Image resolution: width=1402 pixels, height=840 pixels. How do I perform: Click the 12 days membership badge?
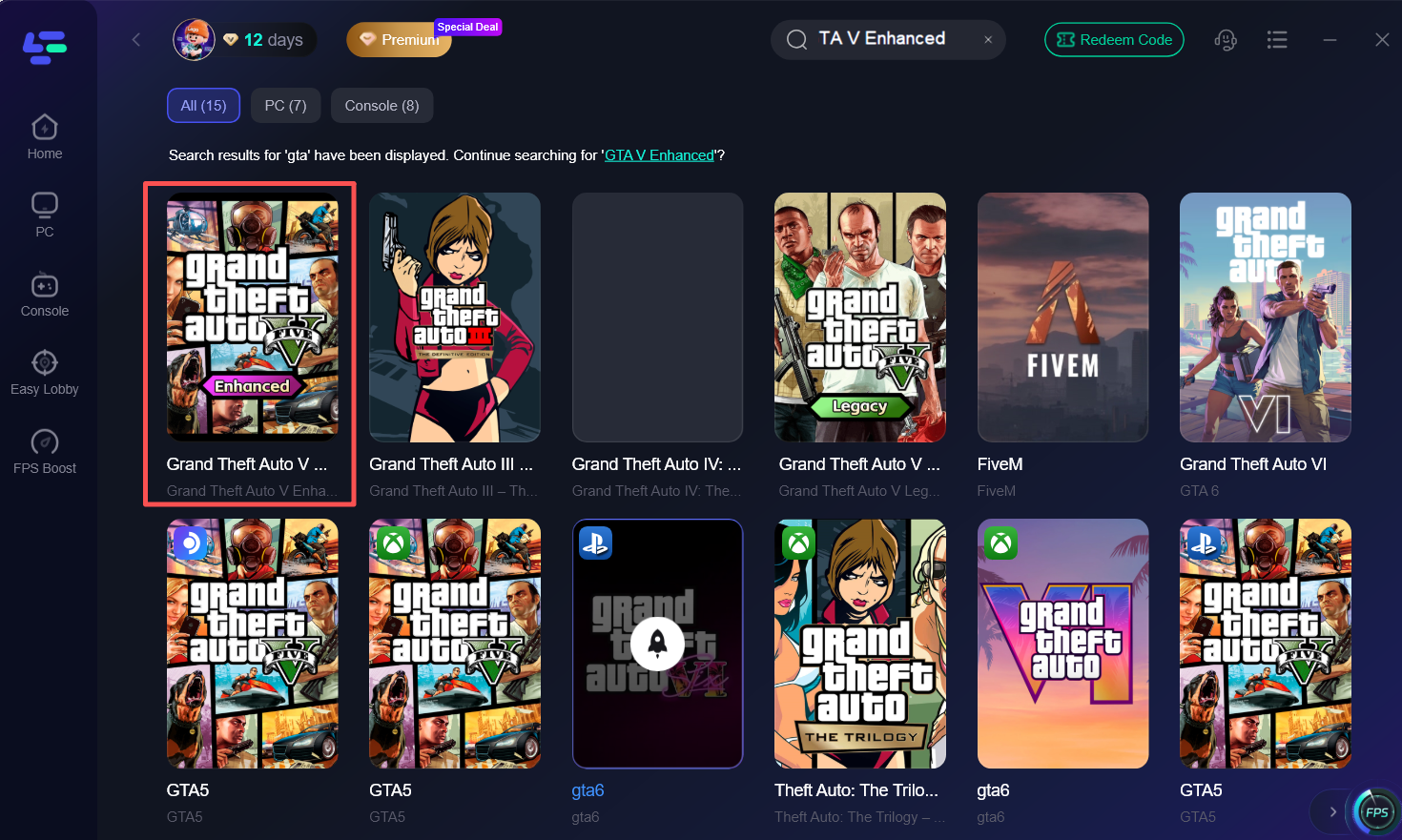[x=264, y=40]
